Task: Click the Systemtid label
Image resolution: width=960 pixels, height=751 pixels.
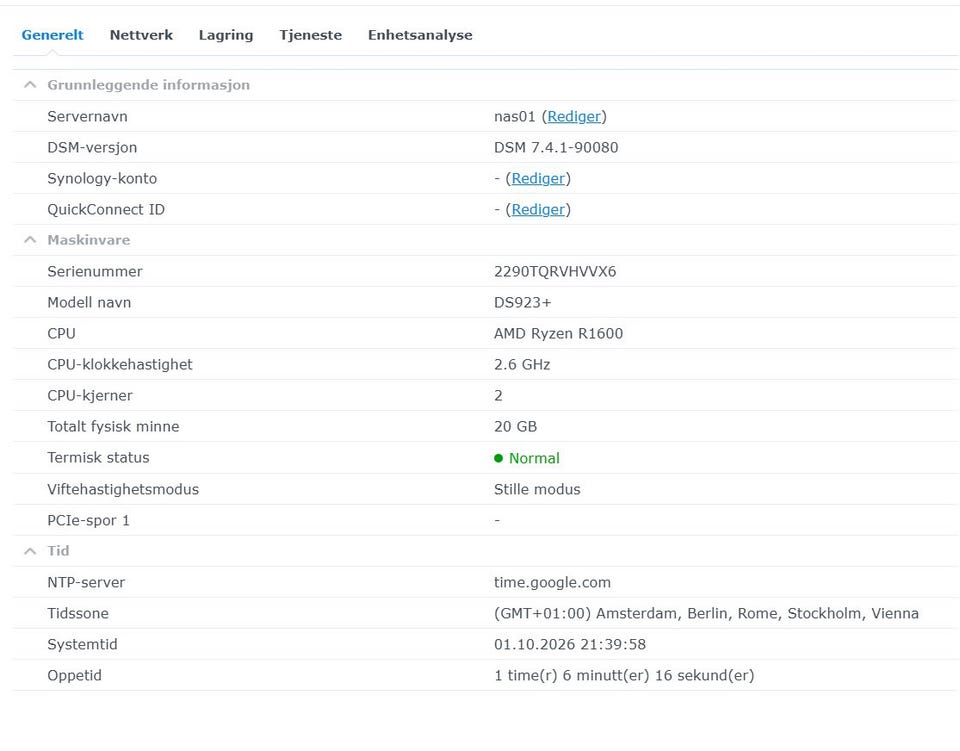Action: coord(83,645)
